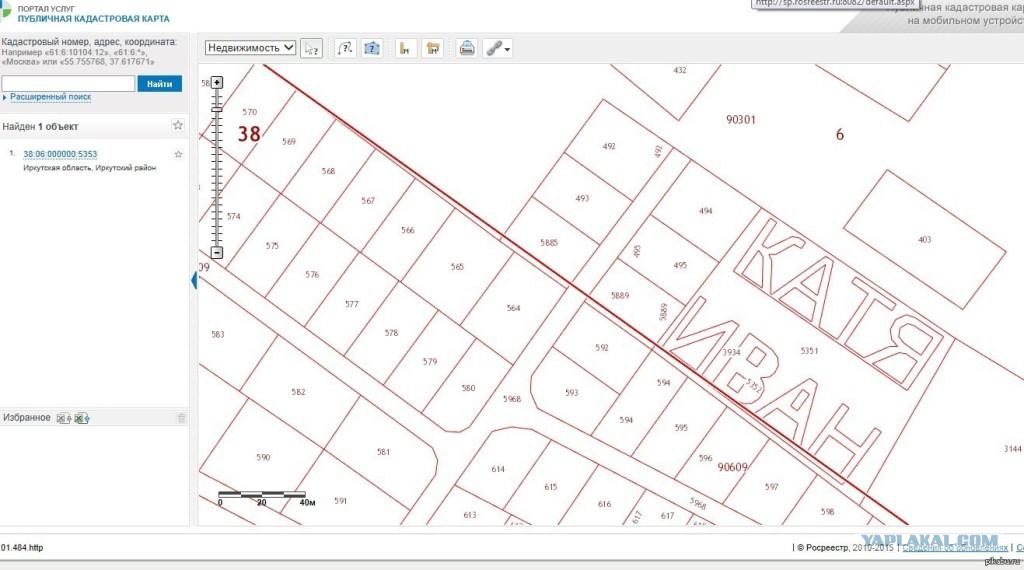Click parcel number 565 on map
Image resolution: width=1024 pixels, height=570 pixels.
457,267
